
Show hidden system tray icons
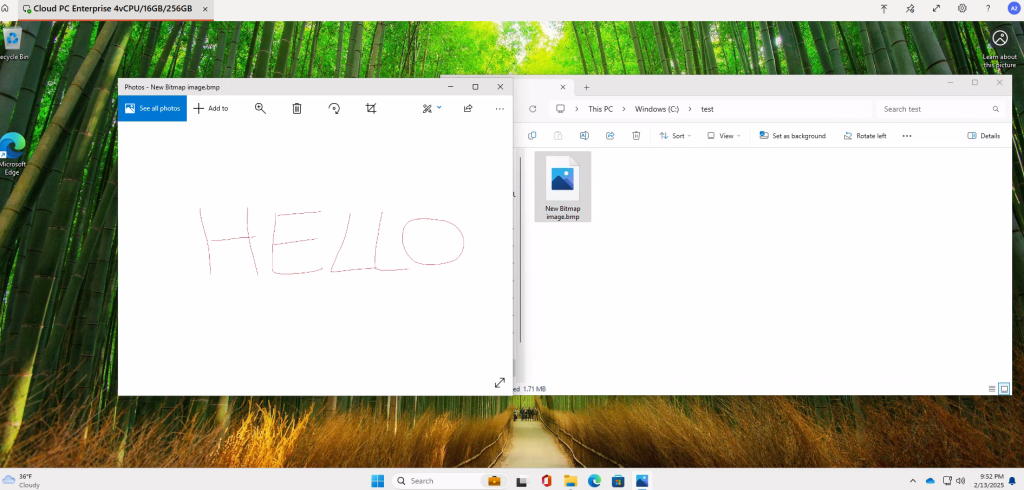(912, 481)
